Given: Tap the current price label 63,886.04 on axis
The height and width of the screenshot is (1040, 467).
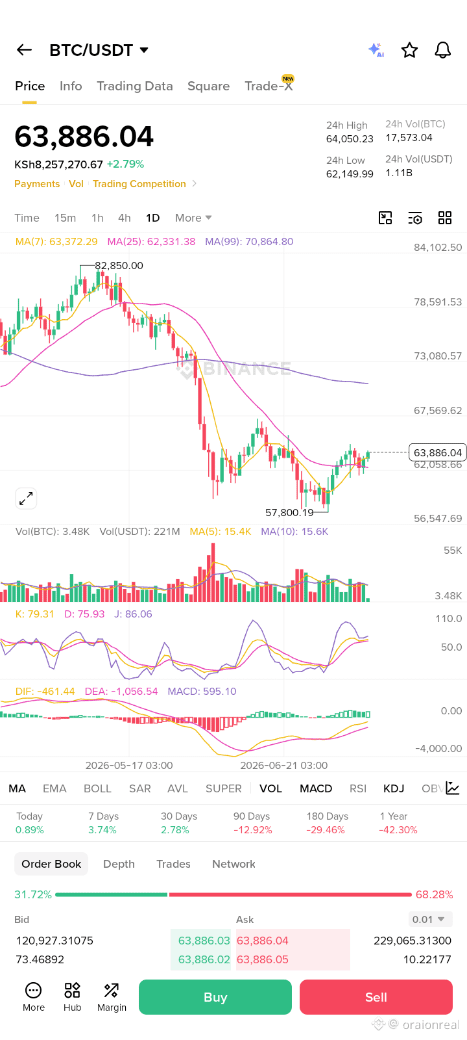Looking at the screenshot, I should [x=437, y=452].
